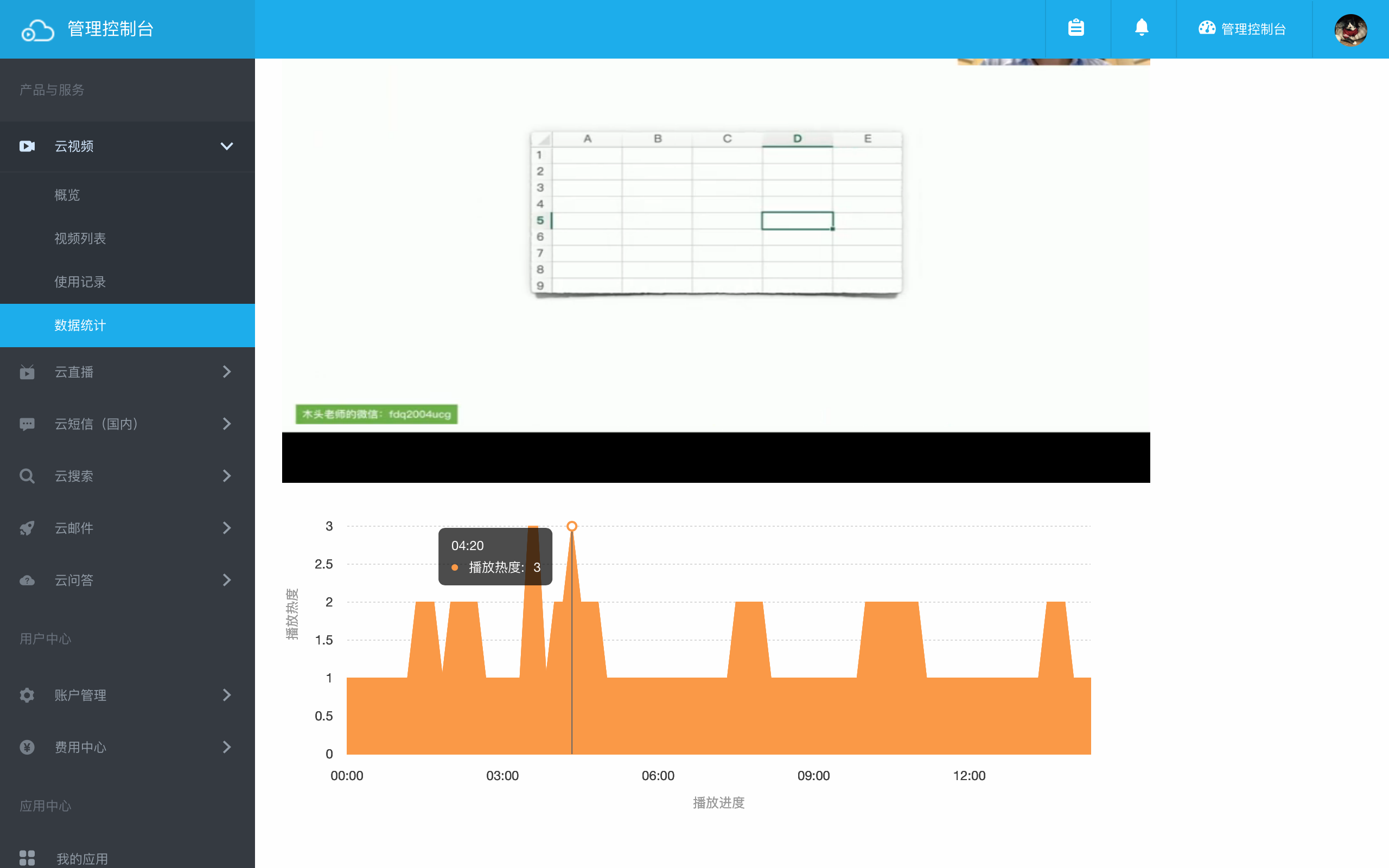Click the 云搜索 magnifier icon
The width and height of the screenshot is (1389, 868).
pos(27,476)
